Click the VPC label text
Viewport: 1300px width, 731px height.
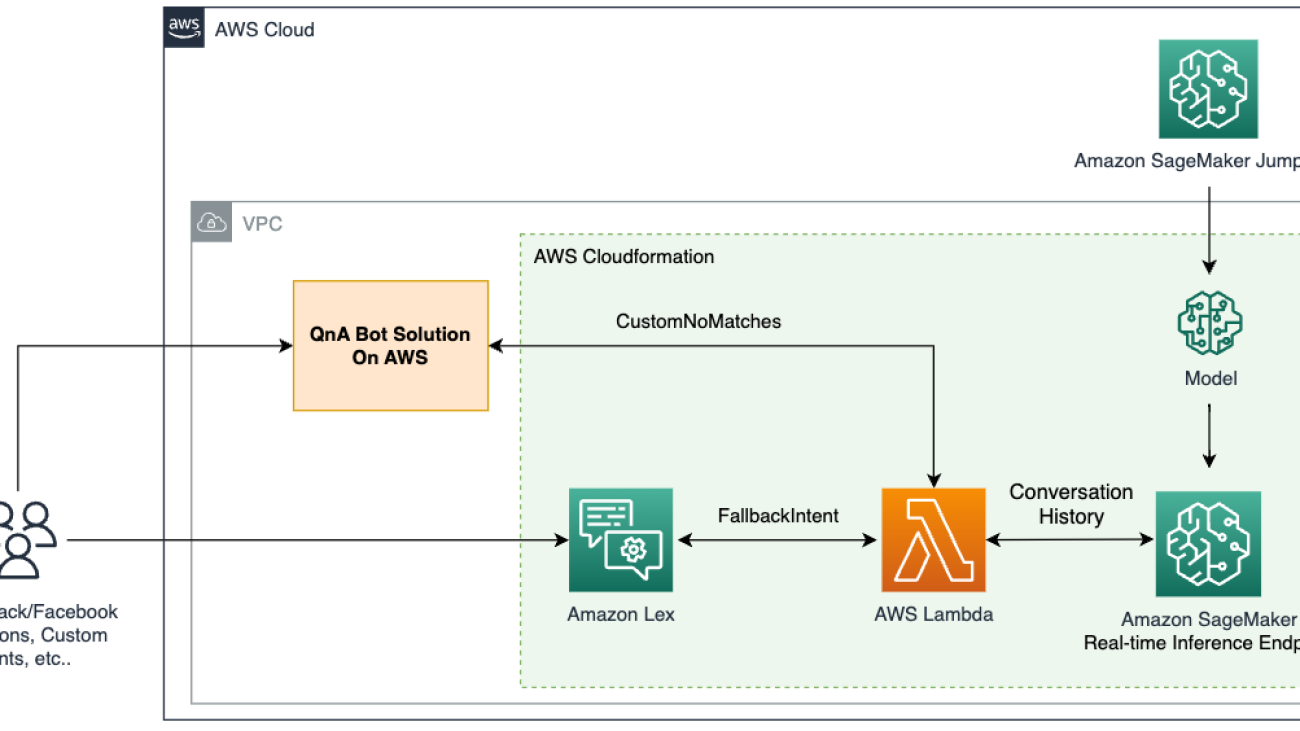click(x=263, y=223)
